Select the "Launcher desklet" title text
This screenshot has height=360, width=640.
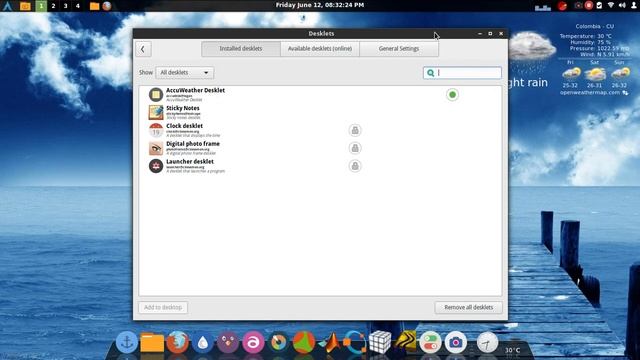pyautogui.click(x=190, y=162)
